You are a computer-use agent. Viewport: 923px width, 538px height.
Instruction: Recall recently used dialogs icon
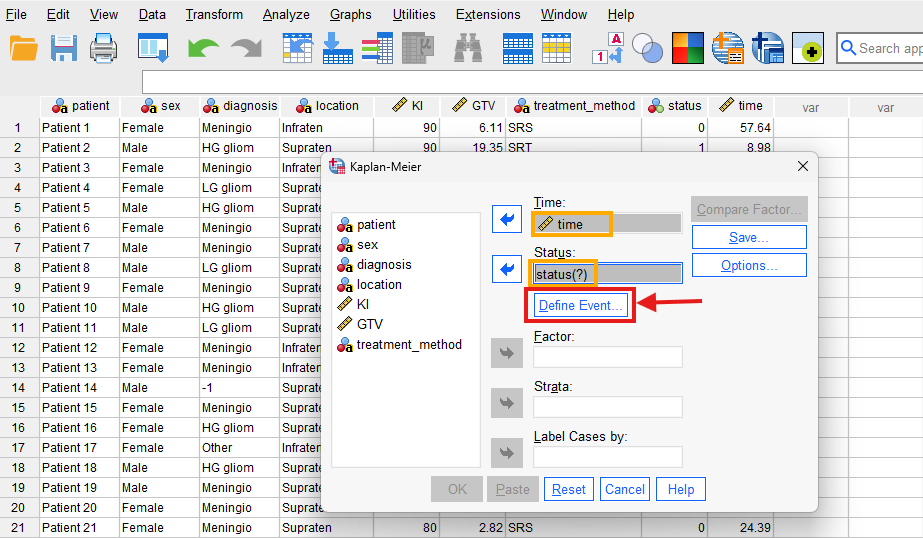[153, 48]
